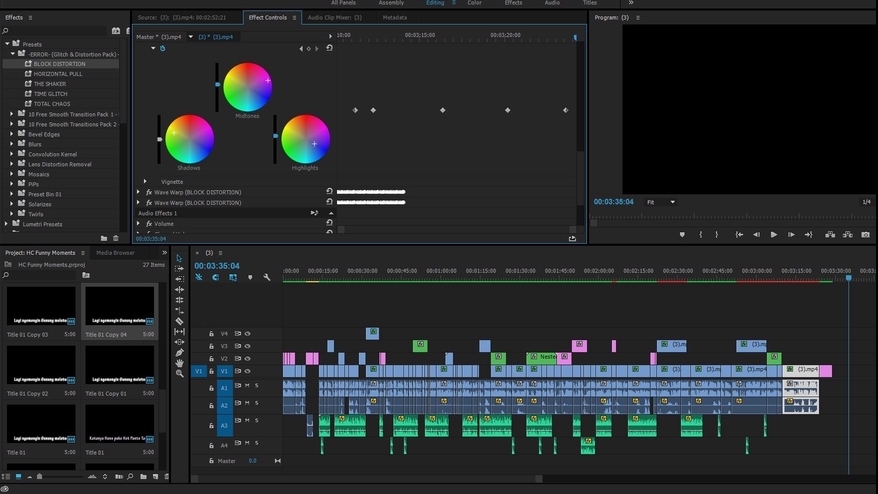Toggle V3 track eye visibility

(247, 346)
